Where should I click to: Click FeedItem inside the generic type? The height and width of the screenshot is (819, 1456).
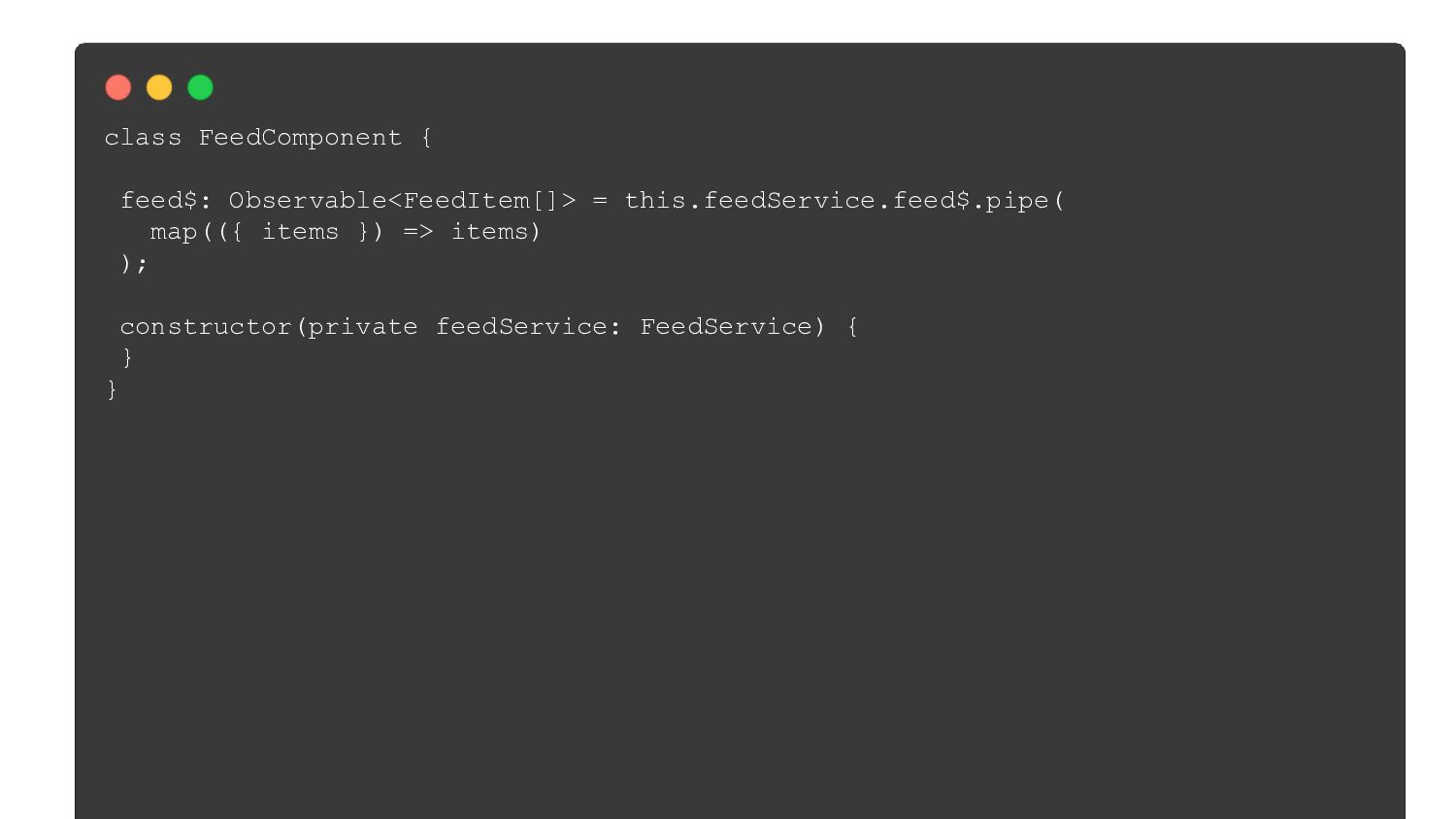coord(466,201)
